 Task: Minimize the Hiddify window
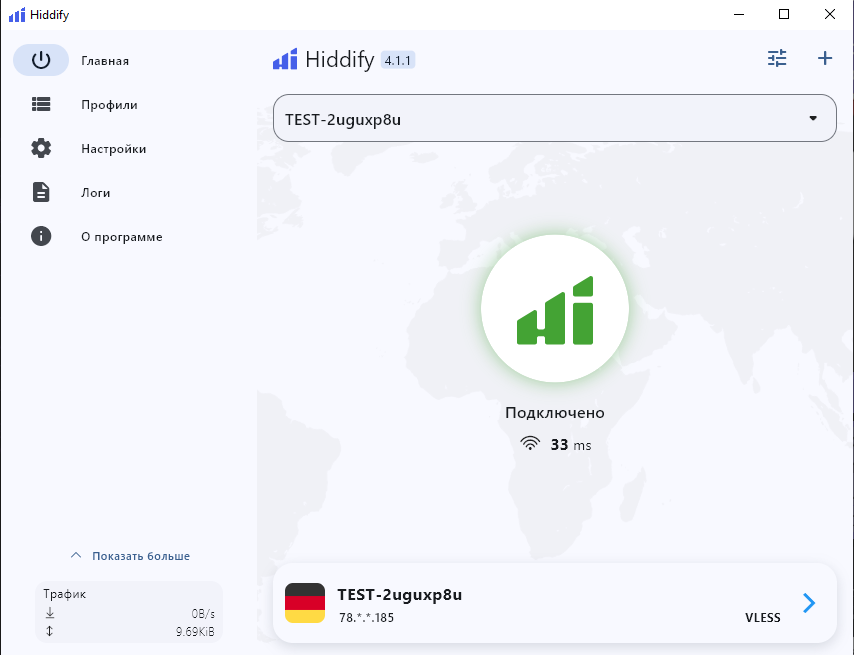(739, 14)
